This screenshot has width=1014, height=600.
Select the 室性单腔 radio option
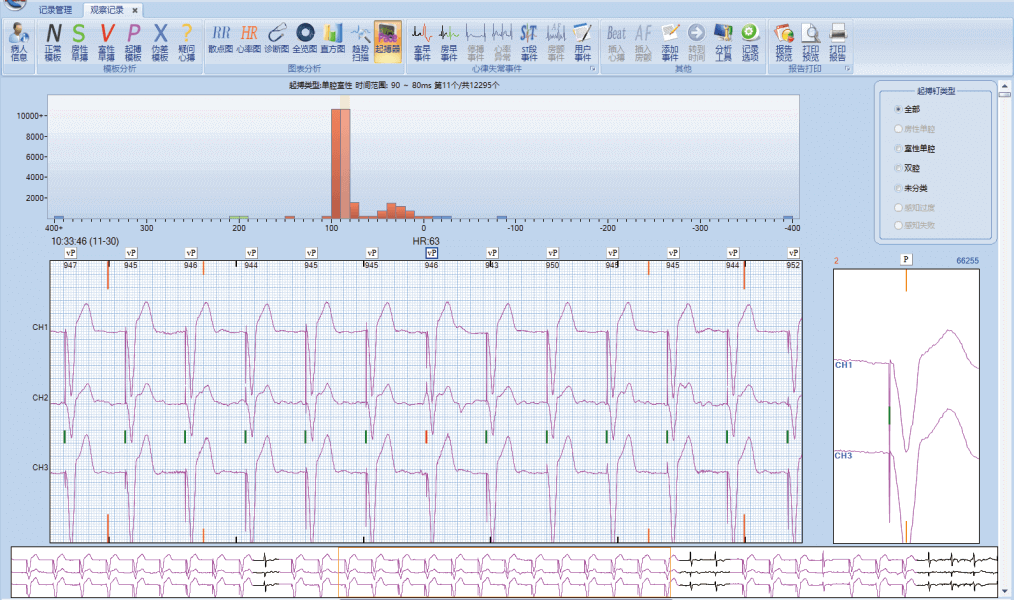click(898, 148)
